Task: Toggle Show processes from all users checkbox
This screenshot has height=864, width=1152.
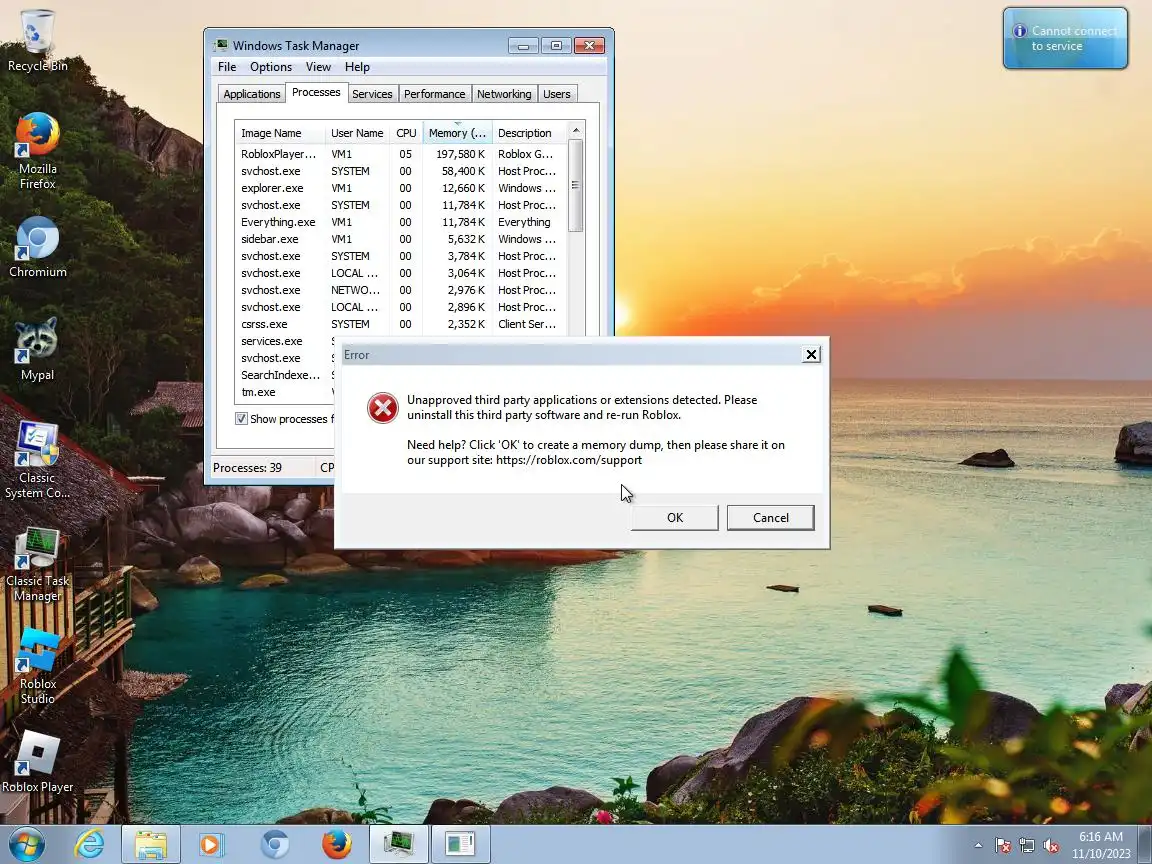Action: click(x=241, y=419)
